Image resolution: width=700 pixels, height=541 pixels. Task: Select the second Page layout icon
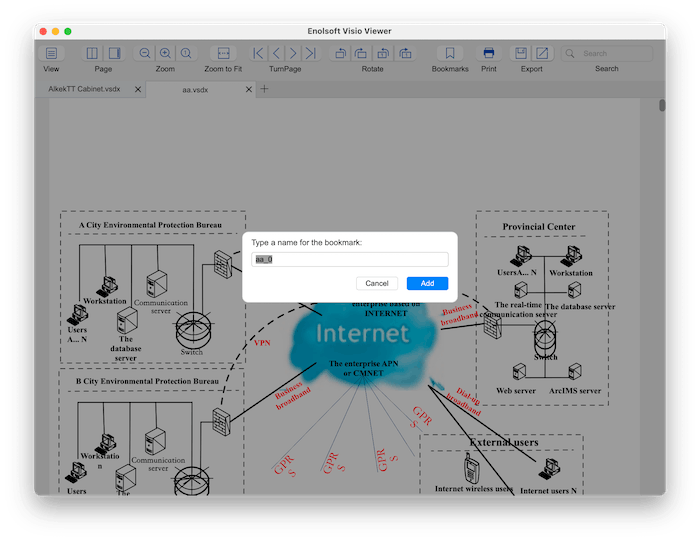coord(114,53)
